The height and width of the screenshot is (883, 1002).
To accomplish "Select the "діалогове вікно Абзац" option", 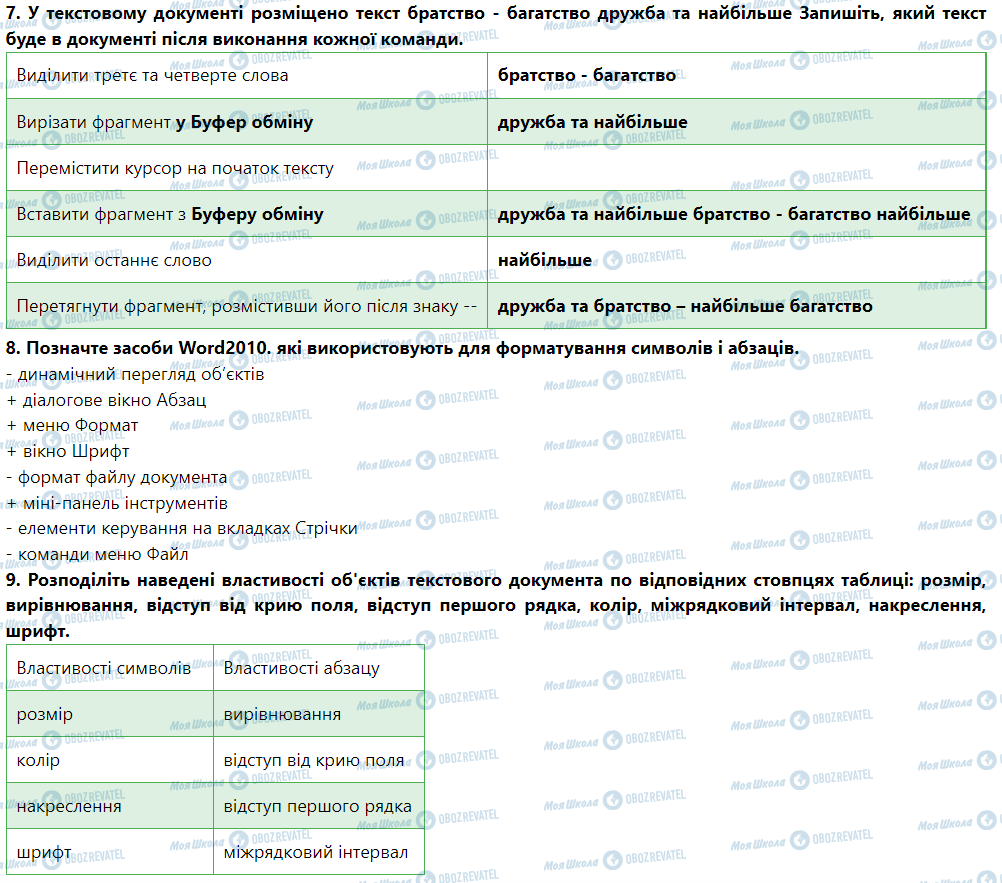I will coord(111,400).
